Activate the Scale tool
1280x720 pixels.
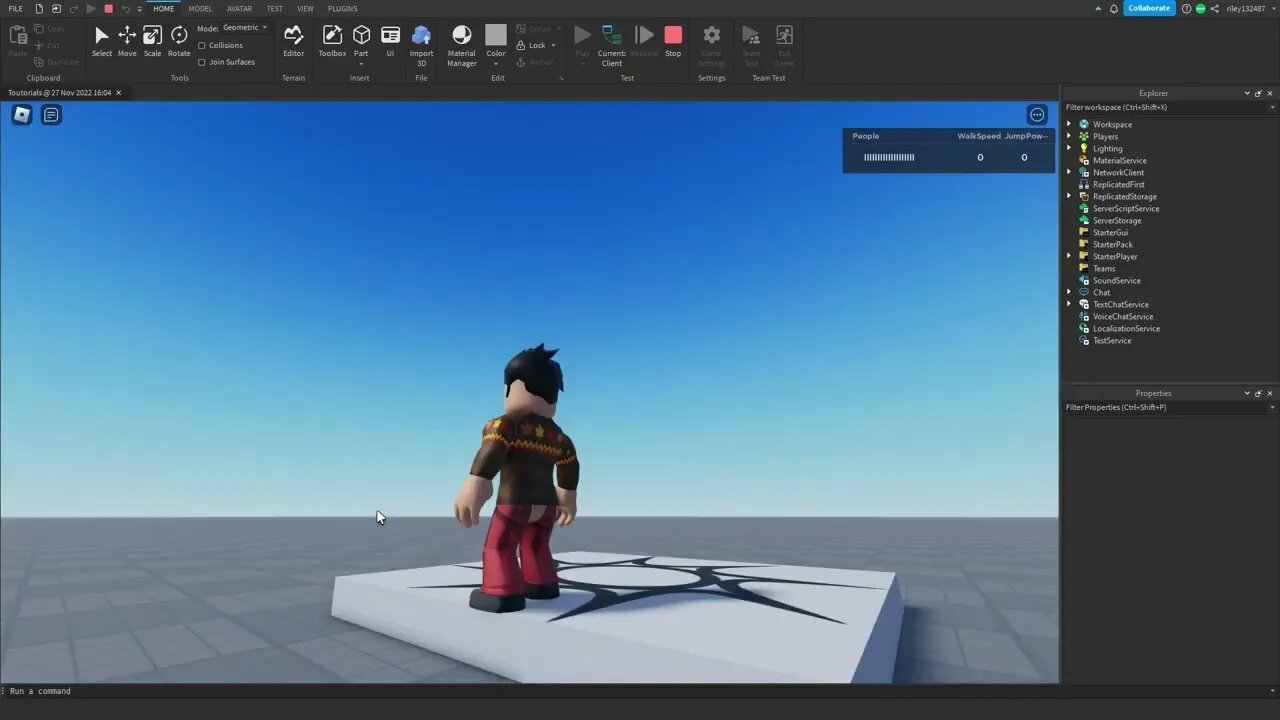pyautogui.click(x=152, y=41)
